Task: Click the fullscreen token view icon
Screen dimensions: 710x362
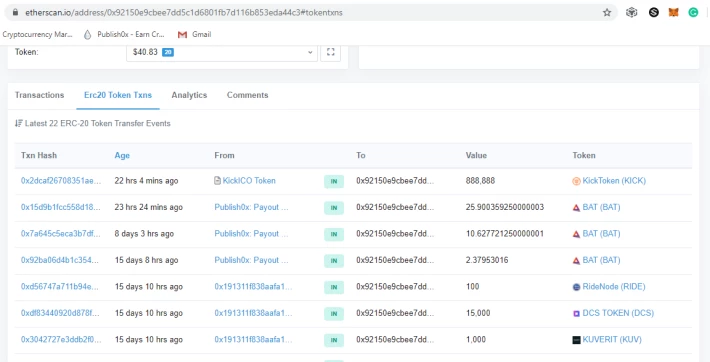Action: click(x=331, y=52)
